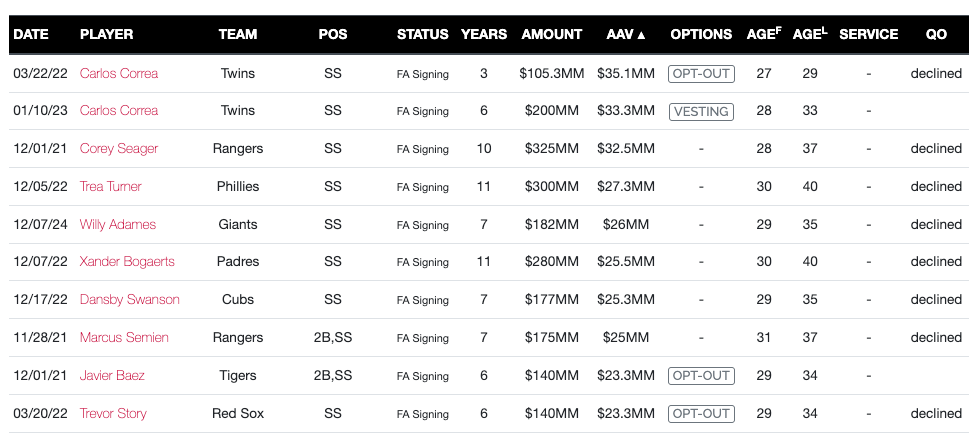Viewport: 979px width, 438px height.
Task: Open the Trea Turner player link
Action: point(111,187)
